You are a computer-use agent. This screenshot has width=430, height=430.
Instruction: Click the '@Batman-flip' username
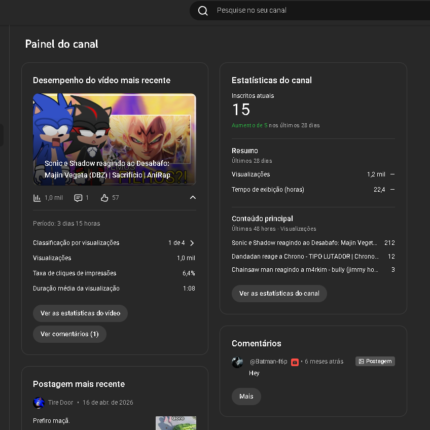tap(268, 362)
